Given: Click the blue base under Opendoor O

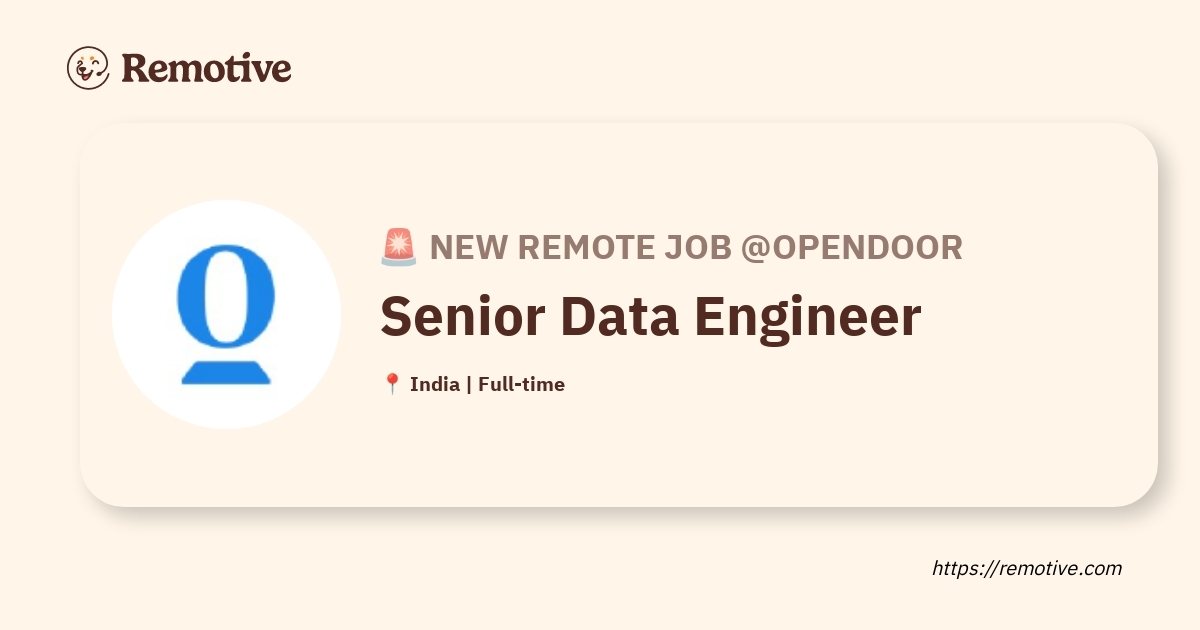Looking at the screenshot, I should coord(226,371).
